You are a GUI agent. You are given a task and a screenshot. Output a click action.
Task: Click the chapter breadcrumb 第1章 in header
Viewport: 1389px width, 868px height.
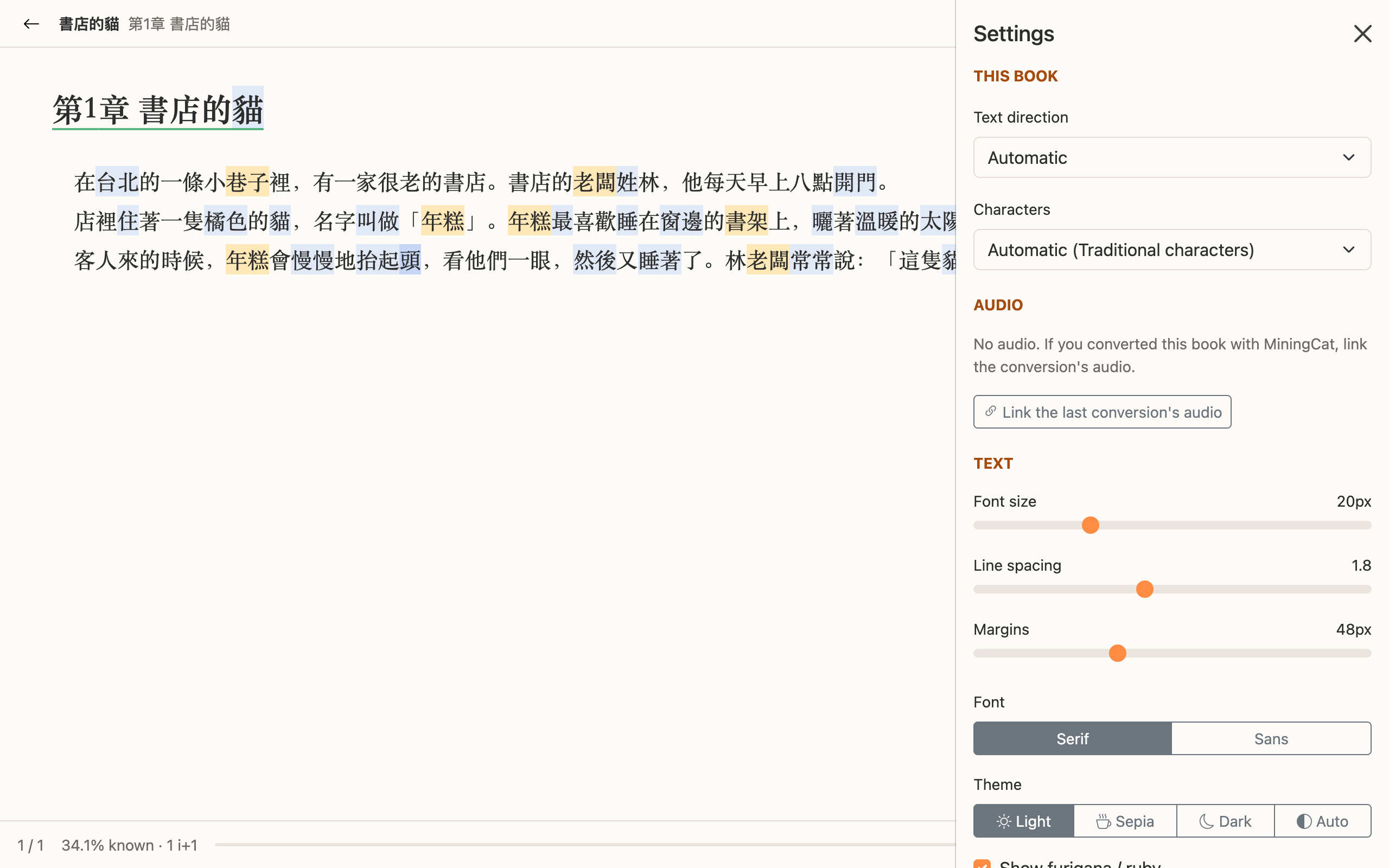click(x=146, y=24)
